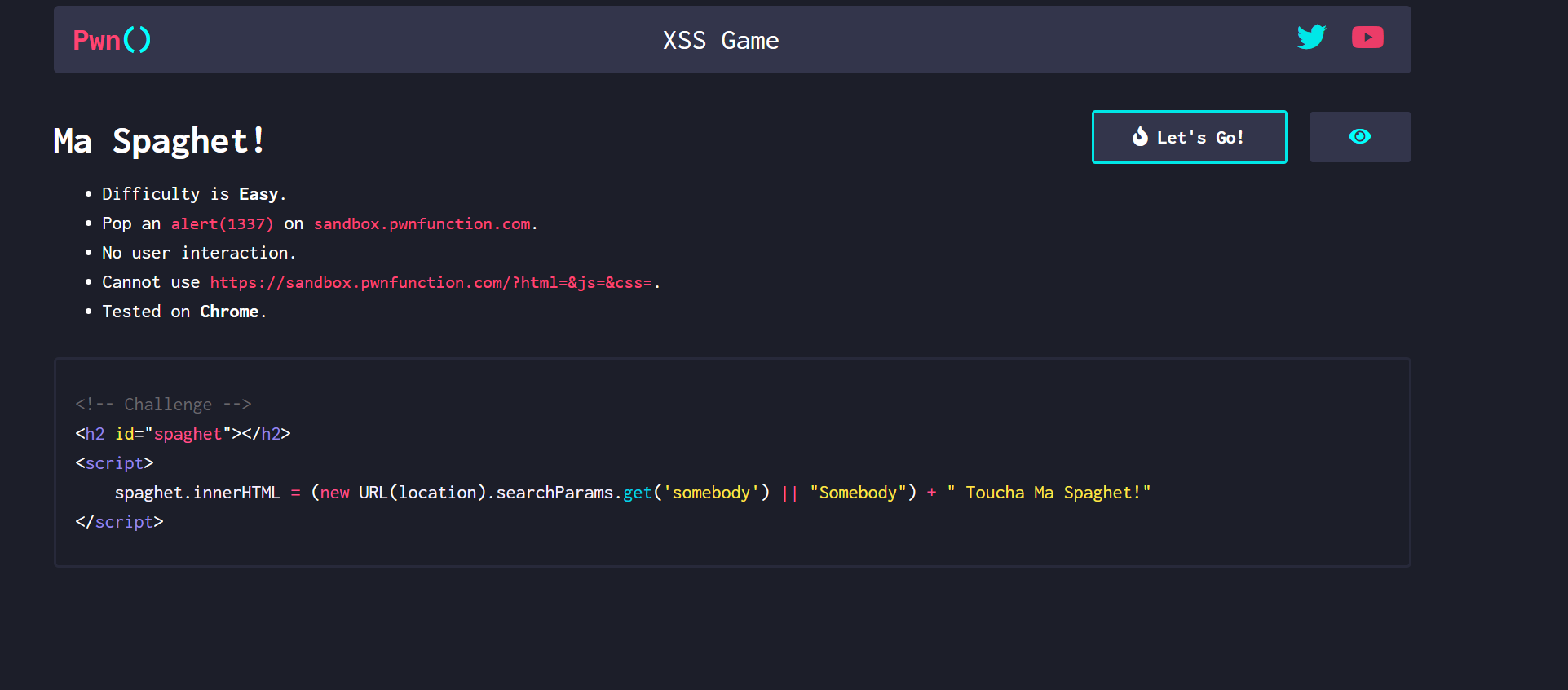The width and height of the screenshot is (1568, 690).
Task: Click the Challenge comment line in code
Action: 163,405
